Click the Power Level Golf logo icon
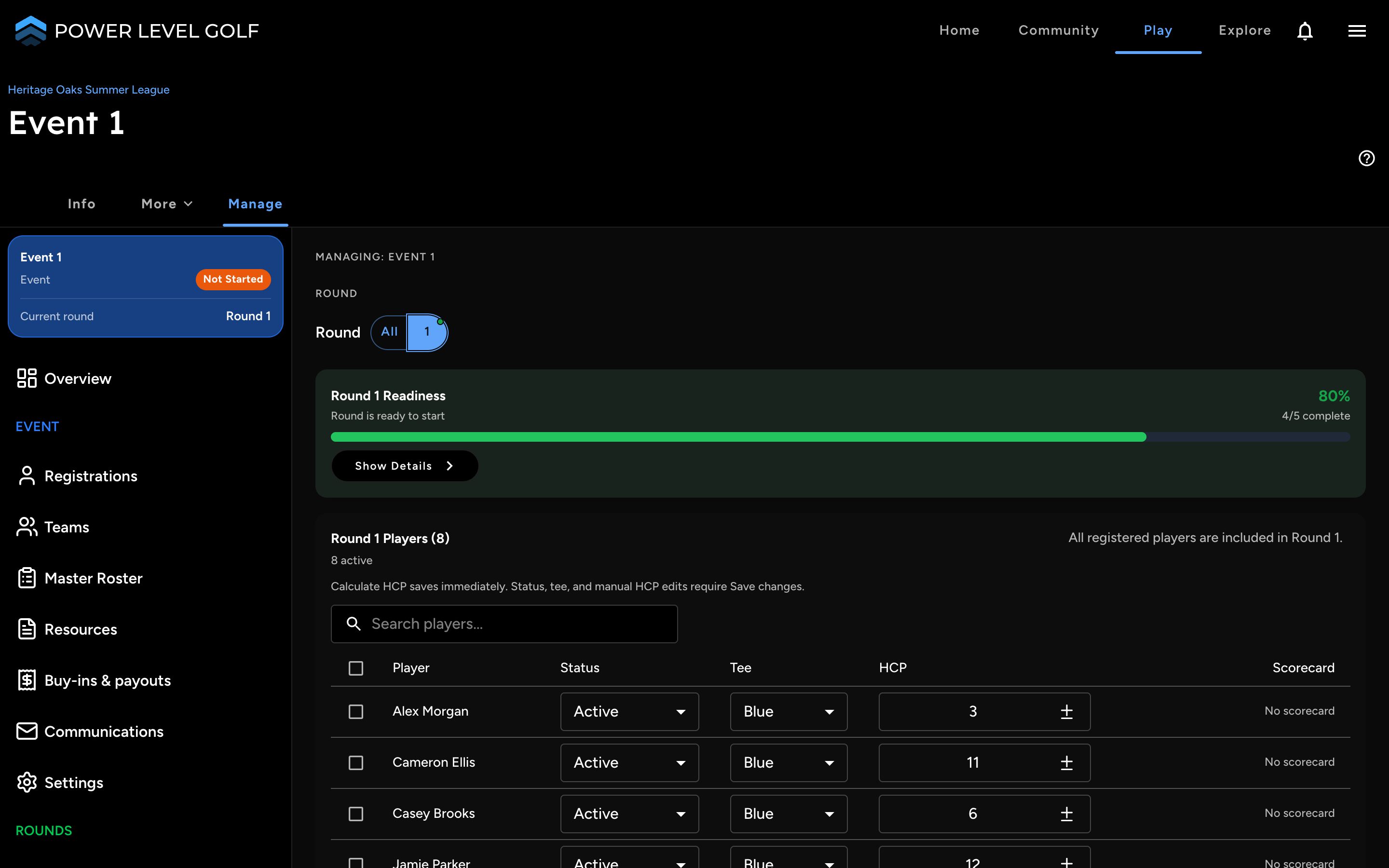The image size is (1389, 868). pos(30,30)
